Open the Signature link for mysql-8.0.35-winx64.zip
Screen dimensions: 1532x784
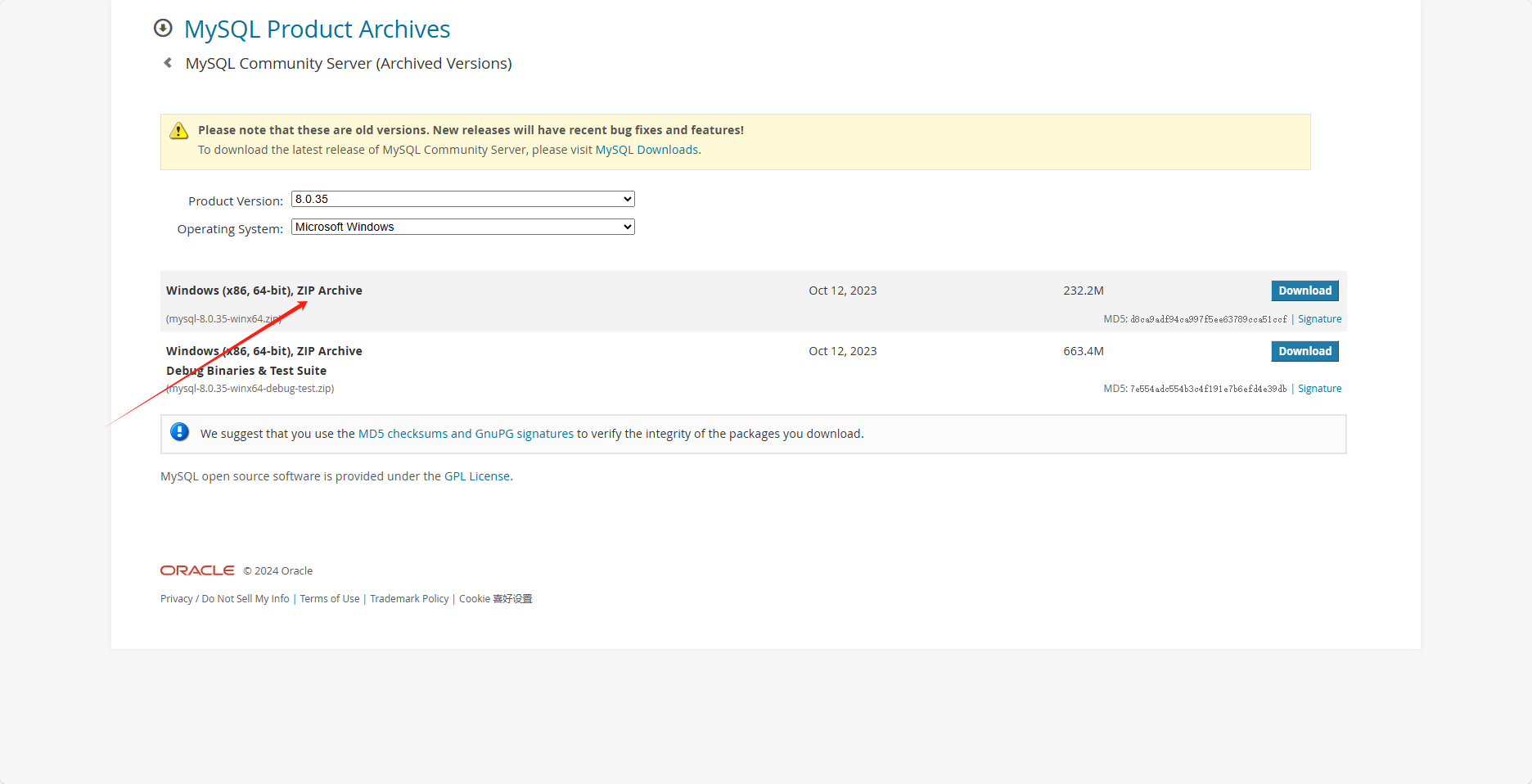click(1319, 319)
